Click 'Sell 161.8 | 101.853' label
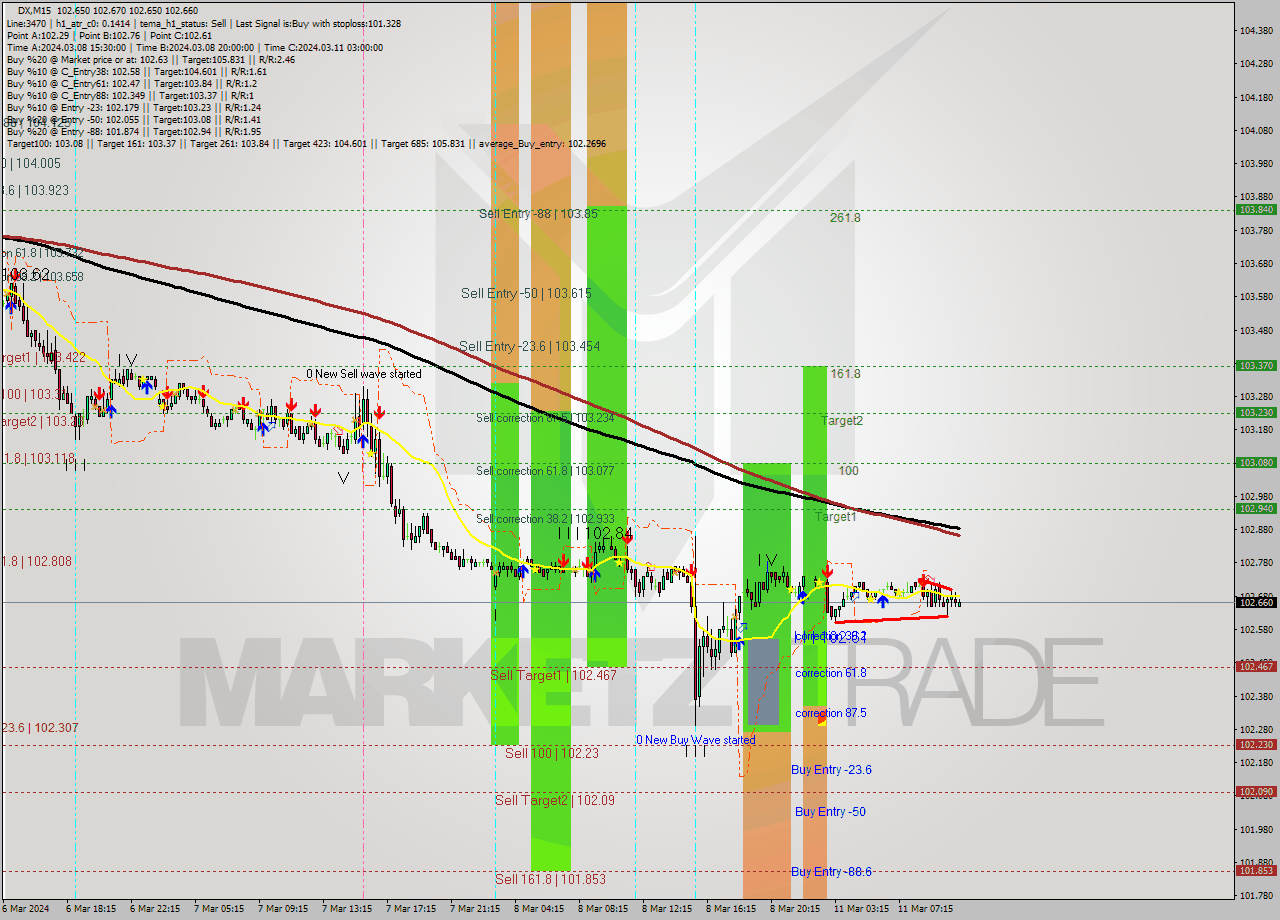Viewport: 1280px width, 920px height. (x=550, y=879)
